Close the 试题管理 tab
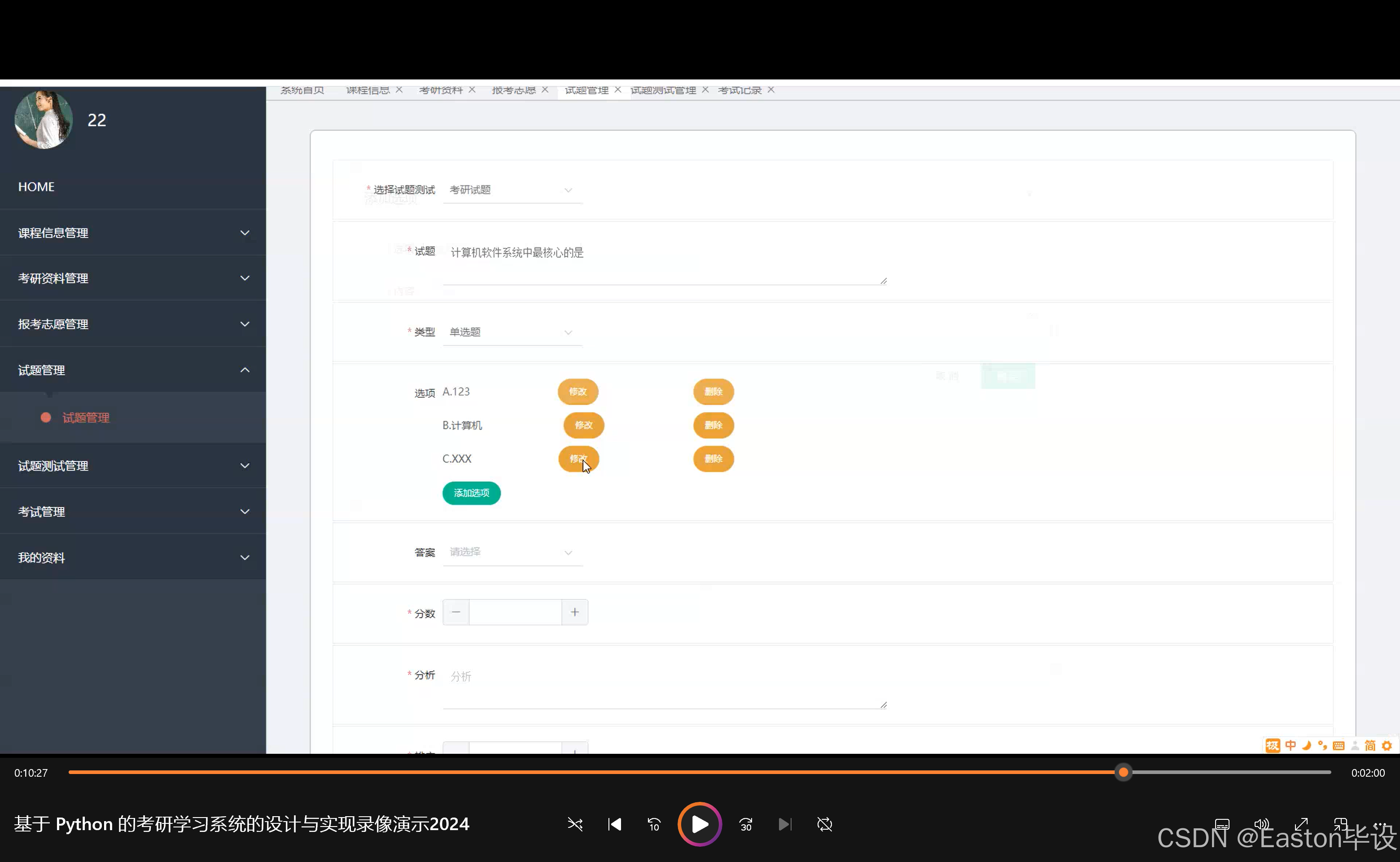 (x=618, y=90)
